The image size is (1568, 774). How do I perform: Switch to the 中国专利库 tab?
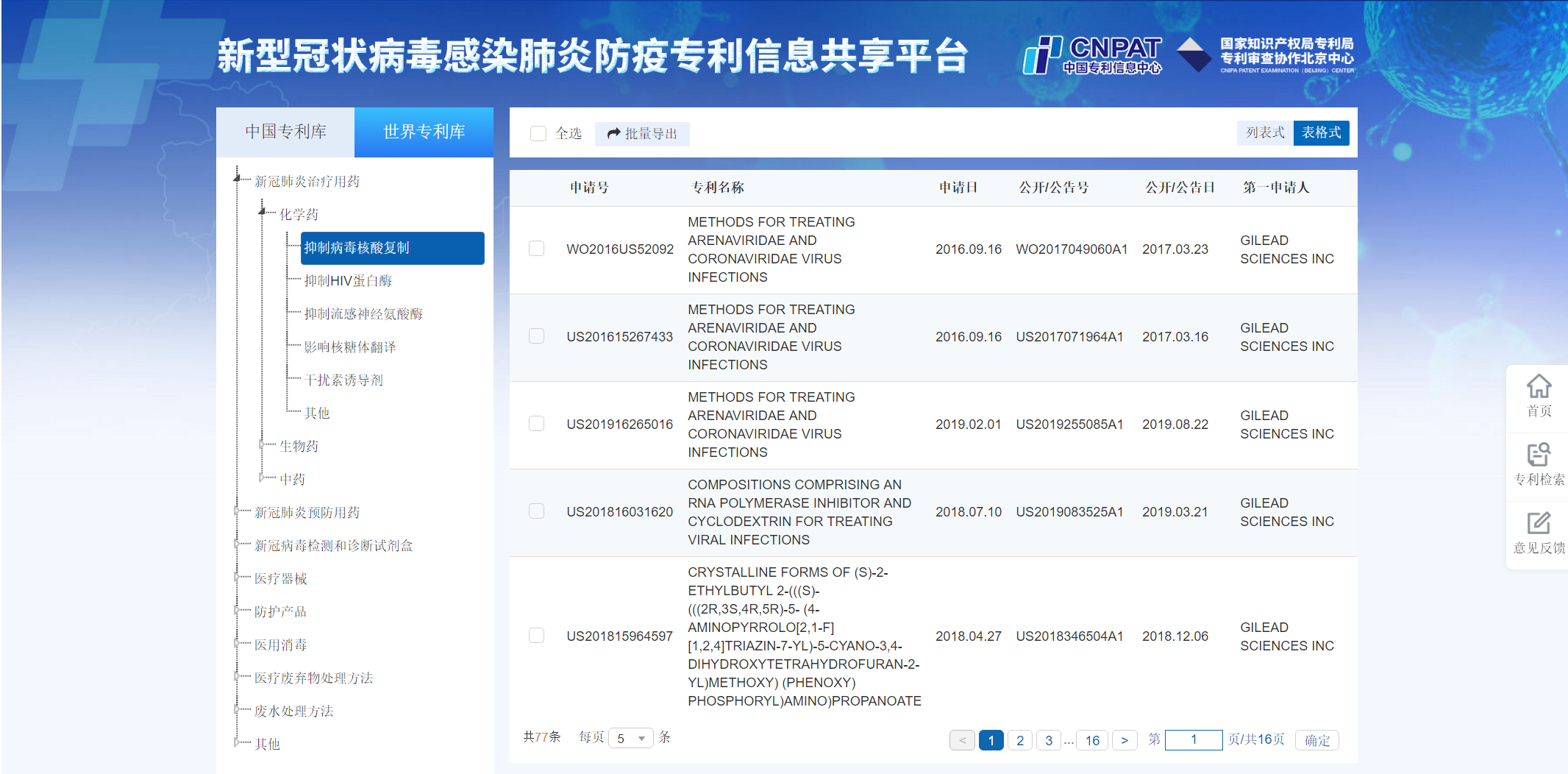(285, 132)
